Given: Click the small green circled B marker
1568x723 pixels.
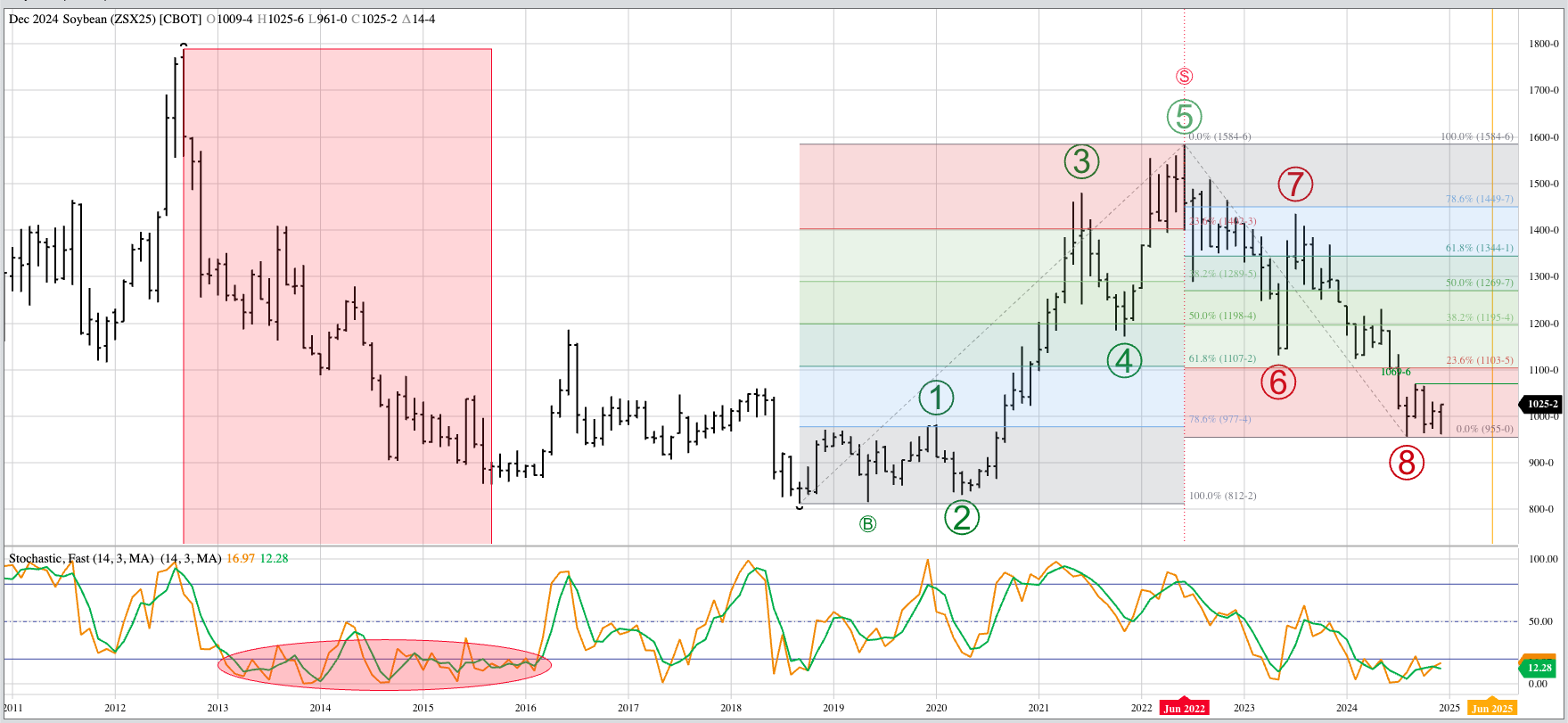Looking at the screenshot, I should [867, 524].
